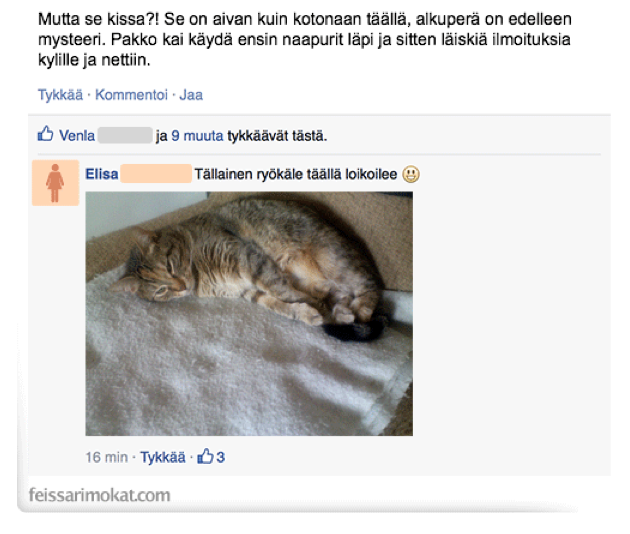Open the '9 muuta' likers list

pos(197,136)
